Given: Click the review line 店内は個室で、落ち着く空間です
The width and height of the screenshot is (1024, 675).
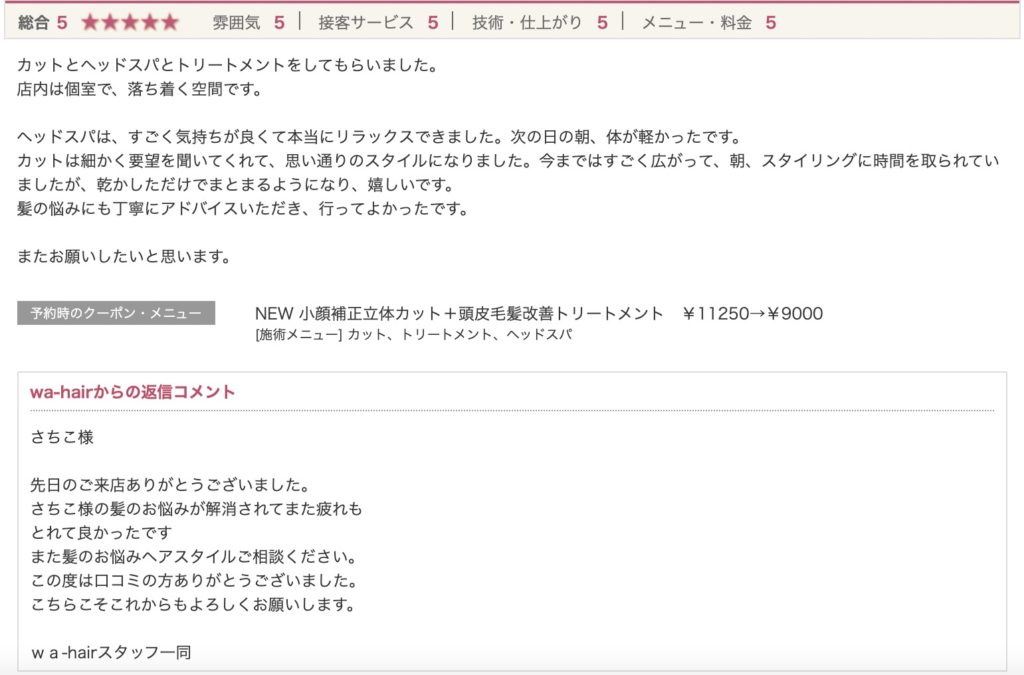Looking at the screenshot, I should pyautogui.click(x=140, y=89).
